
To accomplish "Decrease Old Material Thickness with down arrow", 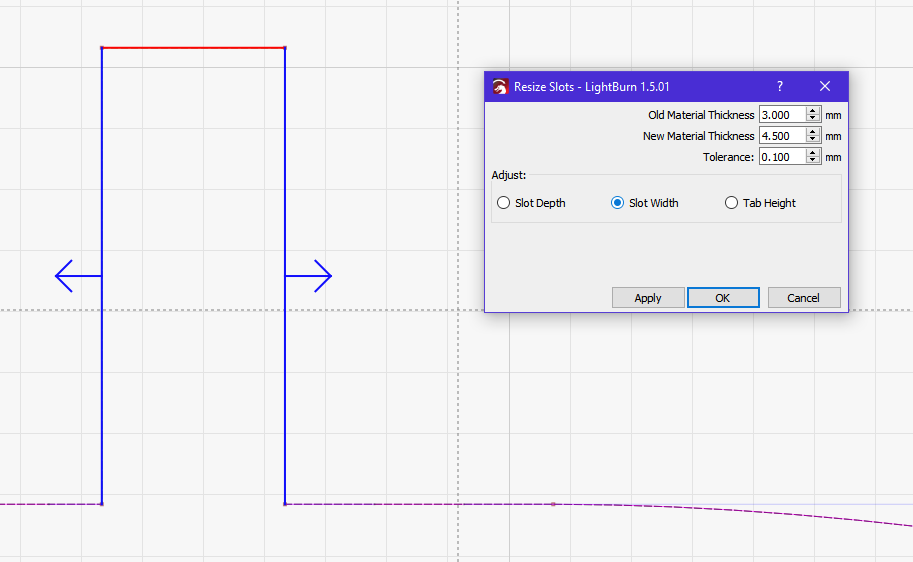I will (813, 118).
